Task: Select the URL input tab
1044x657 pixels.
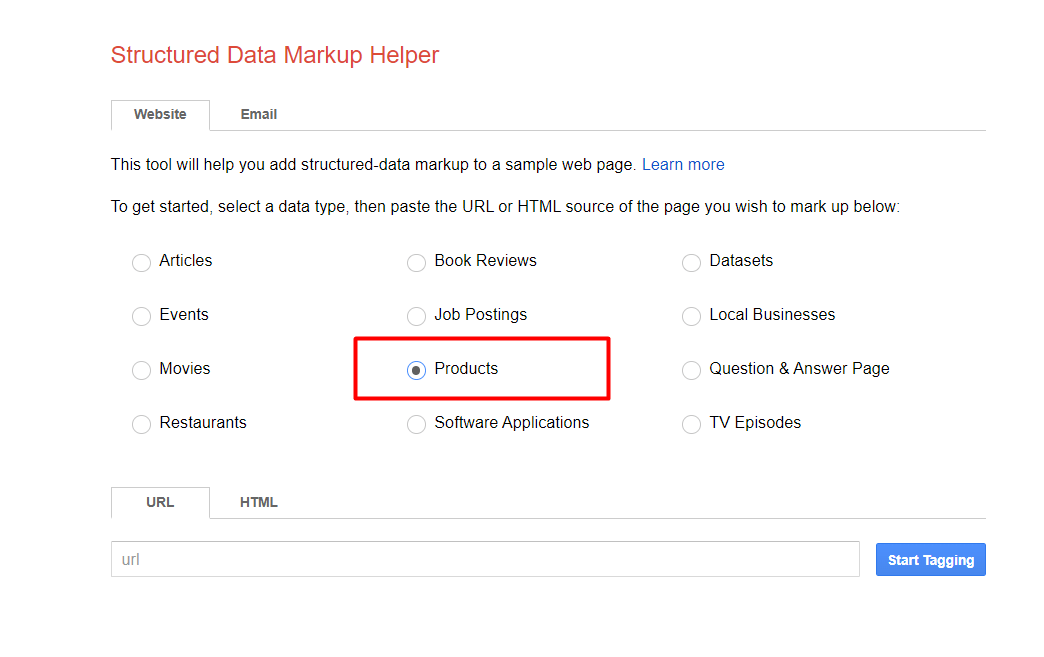Action: click(x=160, y=503)
